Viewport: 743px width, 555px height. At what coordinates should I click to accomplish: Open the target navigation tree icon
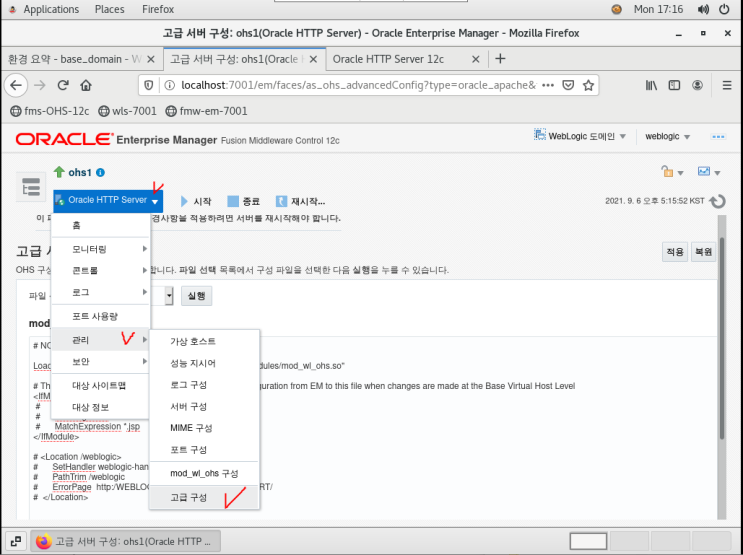pos(31,187)
